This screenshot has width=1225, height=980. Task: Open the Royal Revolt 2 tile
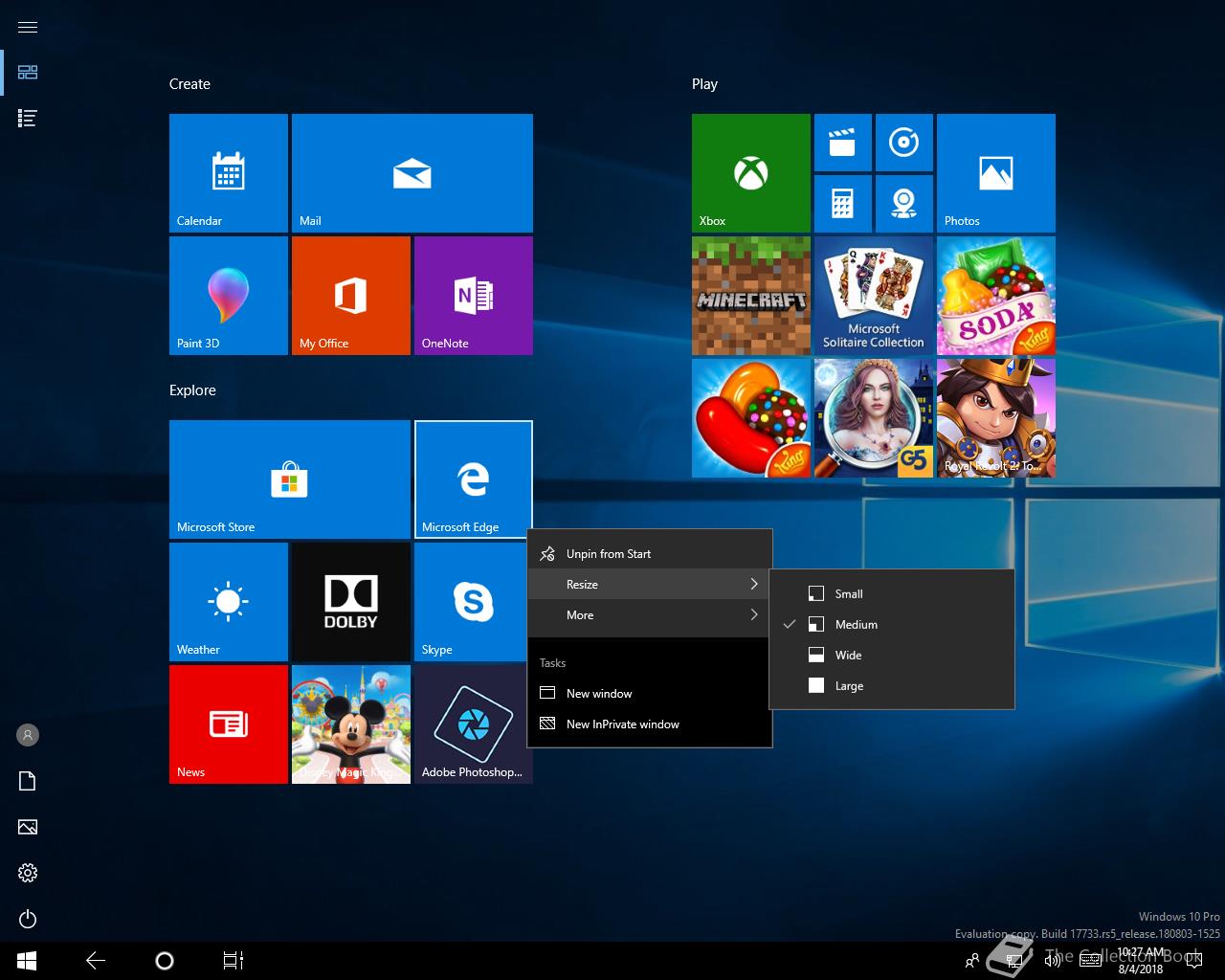996,418
